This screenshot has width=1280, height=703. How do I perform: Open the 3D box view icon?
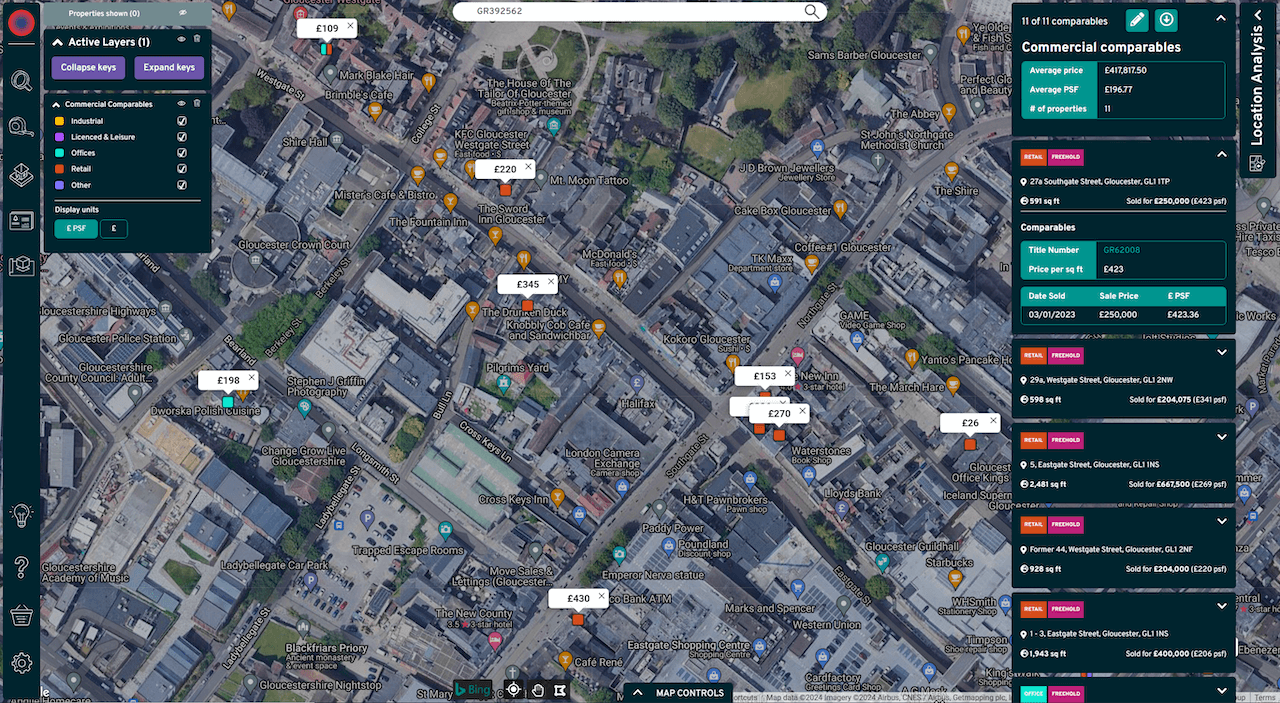[21, 266]
